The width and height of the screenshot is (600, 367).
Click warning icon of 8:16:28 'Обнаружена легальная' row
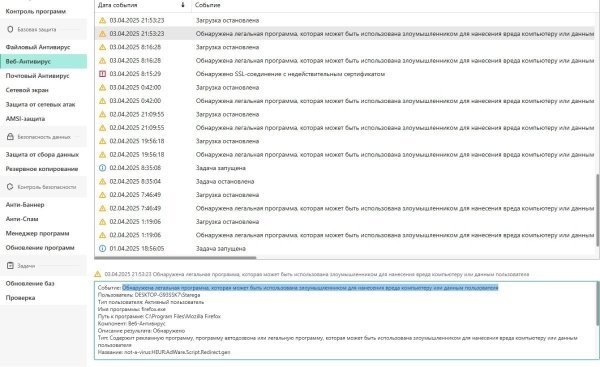(103, 60)
